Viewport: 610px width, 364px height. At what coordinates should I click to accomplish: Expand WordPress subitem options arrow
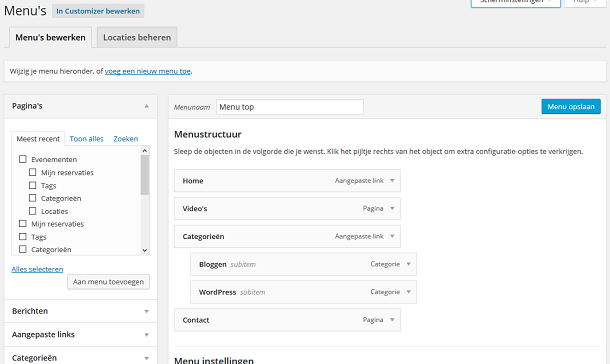pyautogui.click(x=408, y=292)
